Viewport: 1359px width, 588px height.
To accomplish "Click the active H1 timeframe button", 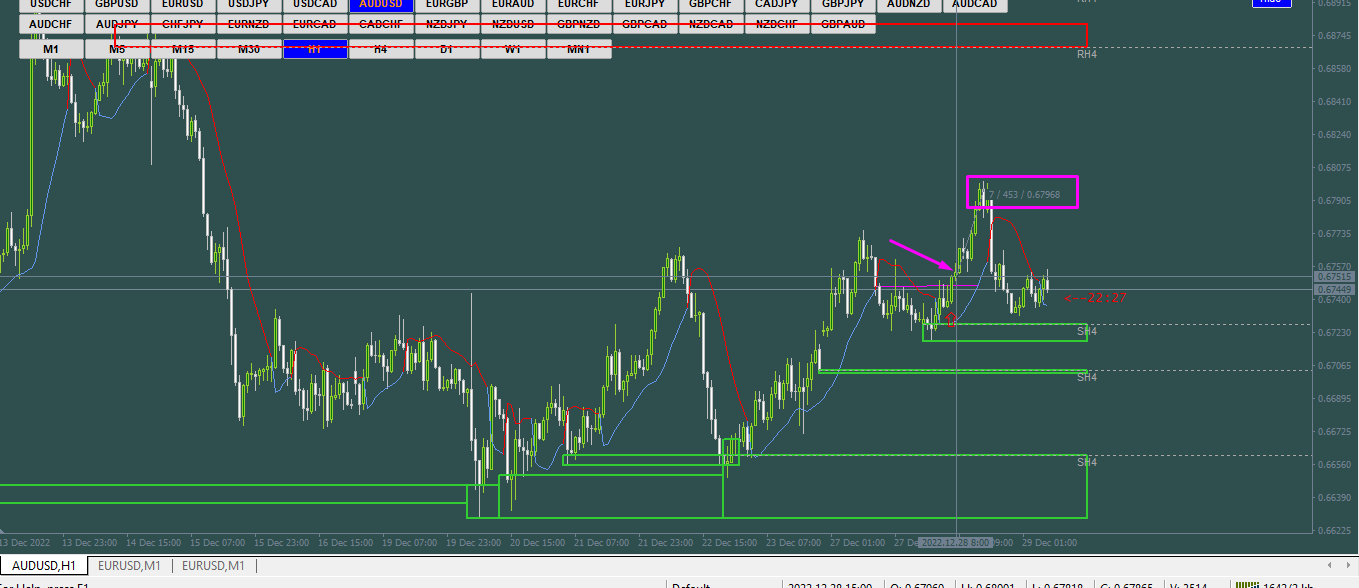I will 315,49.
